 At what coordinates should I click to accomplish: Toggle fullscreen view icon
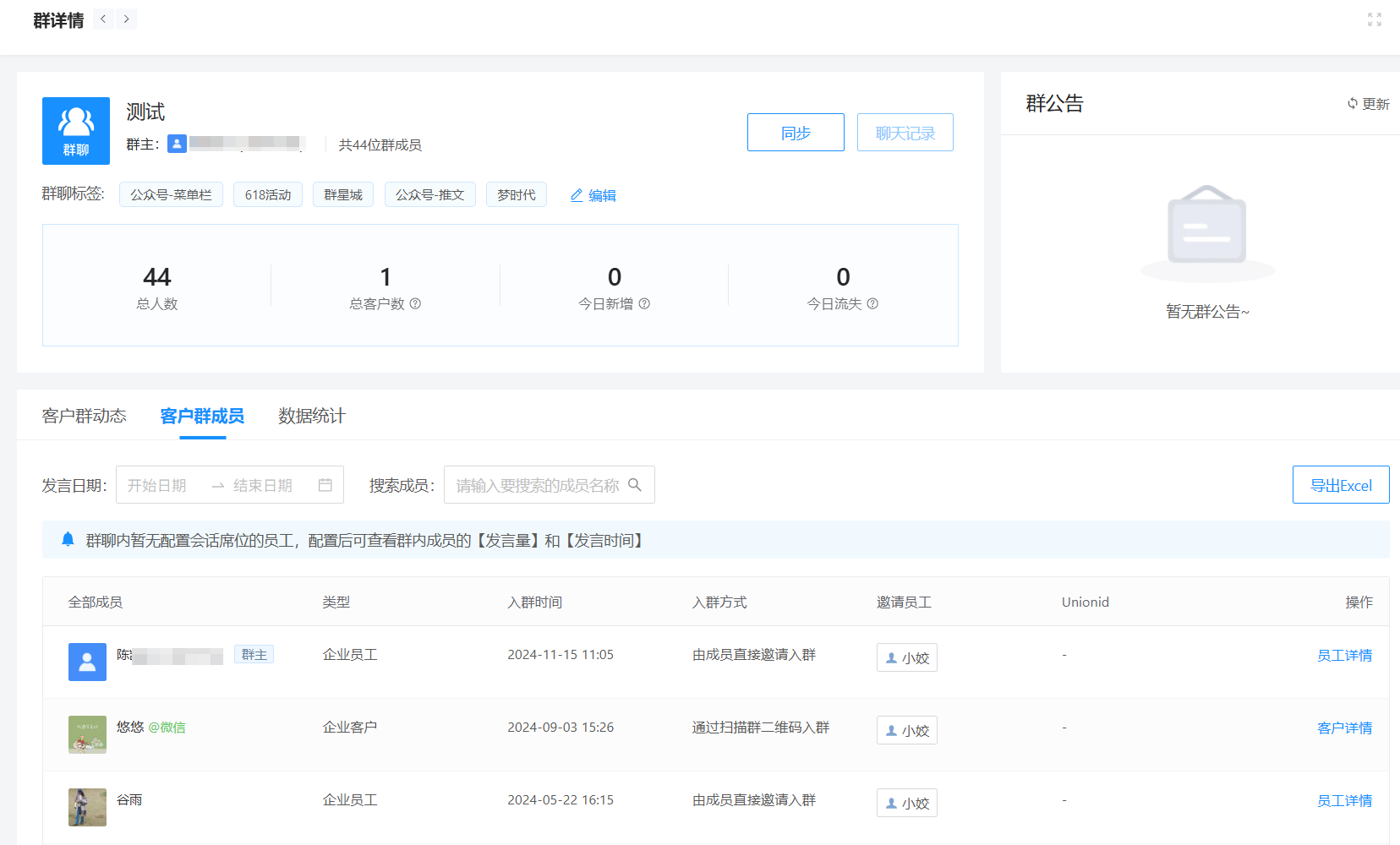tap(1375, 19)
